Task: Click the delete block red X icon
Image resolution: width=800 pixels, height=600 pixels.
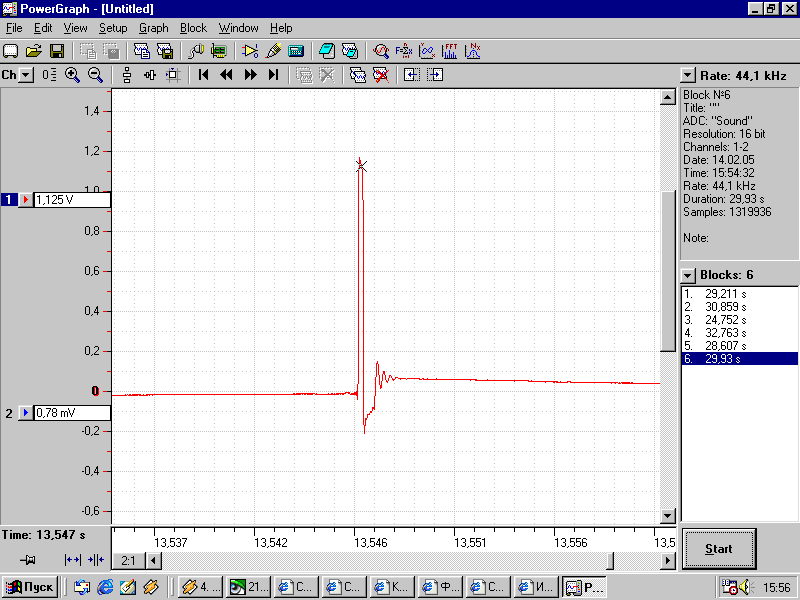Action: coord(381,75)
